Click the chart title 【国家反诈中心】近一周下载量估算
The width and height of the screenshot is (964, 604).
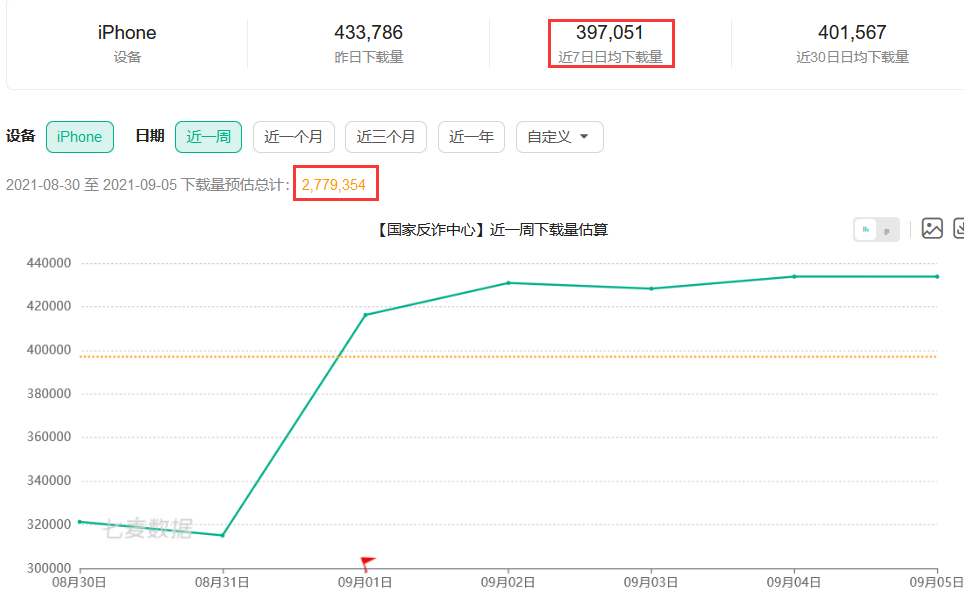point(491,230)
